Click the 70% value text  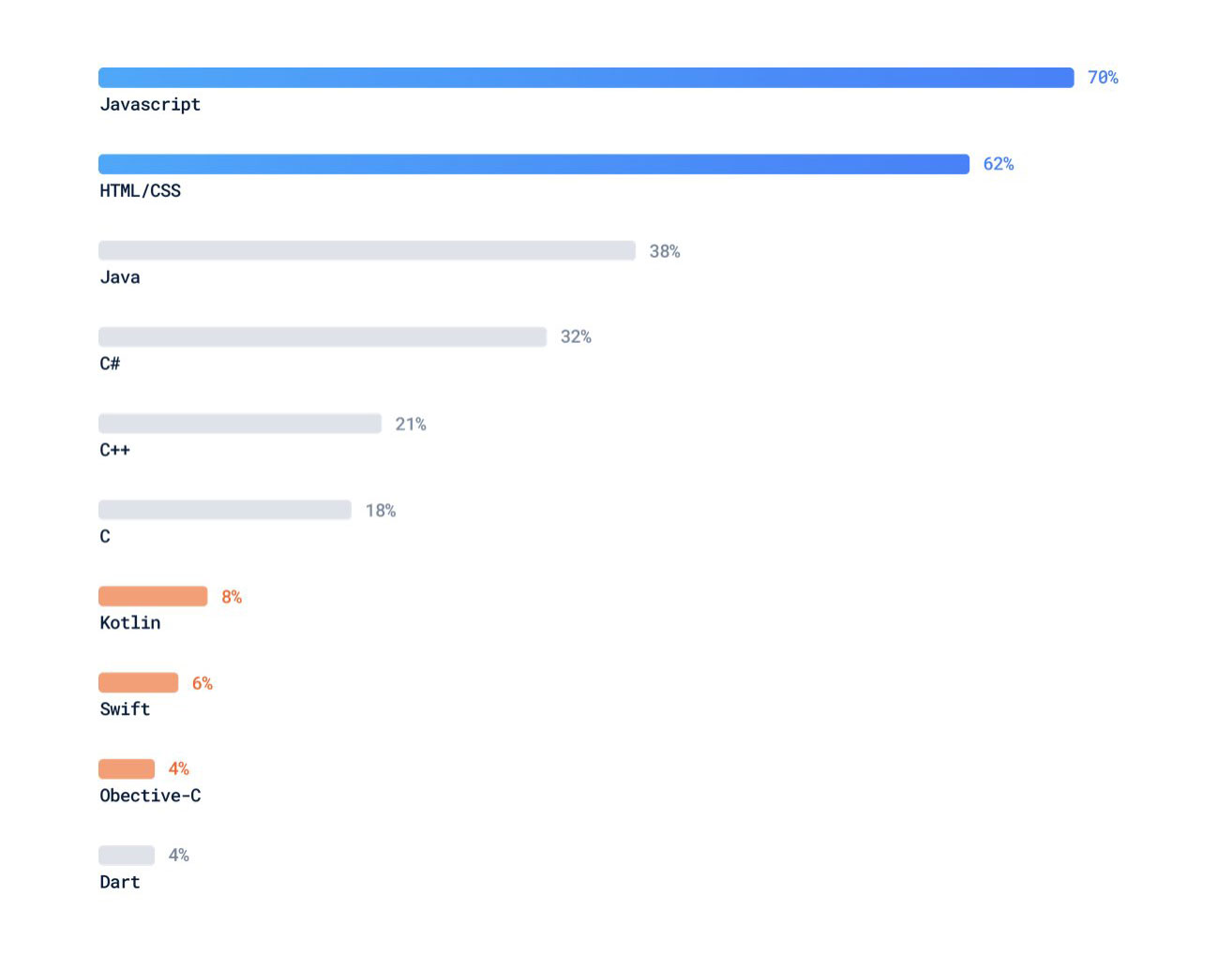[1103, 78]
